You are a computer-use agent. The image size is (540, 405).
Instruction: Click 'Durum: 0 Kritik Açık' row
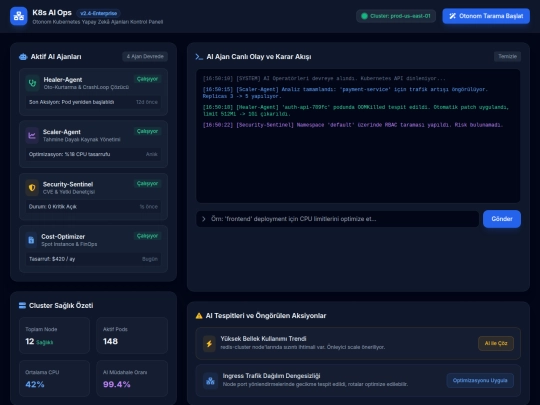point(93,207)
